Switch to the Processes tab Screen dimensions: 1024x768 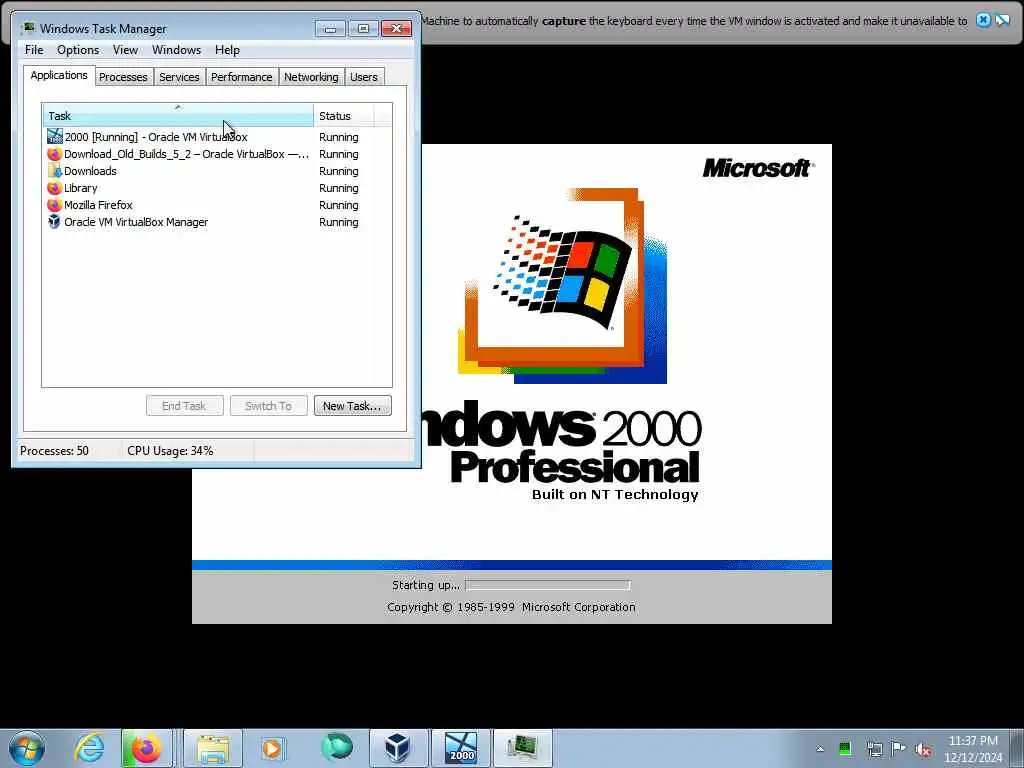[x=123, y=77]
